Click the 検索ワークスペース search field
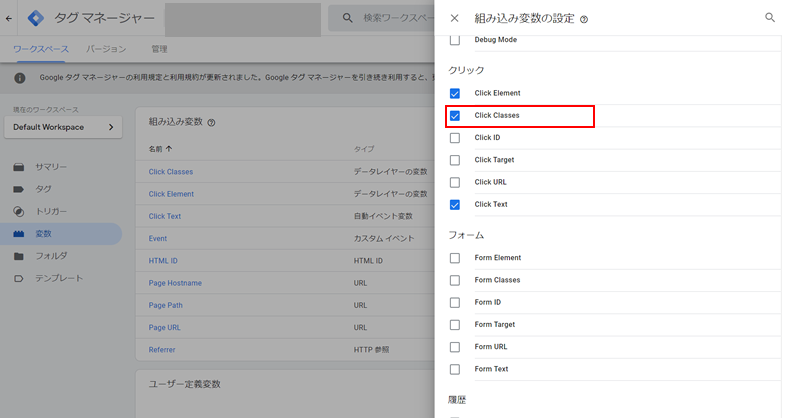The width and height of the screenshot is (786, 418). [381, 18]
